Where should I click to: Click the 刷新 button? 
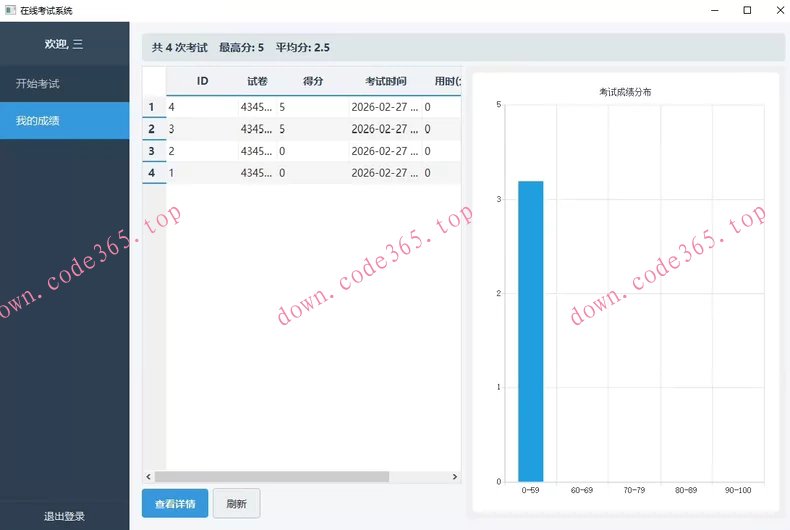(236, 503)
